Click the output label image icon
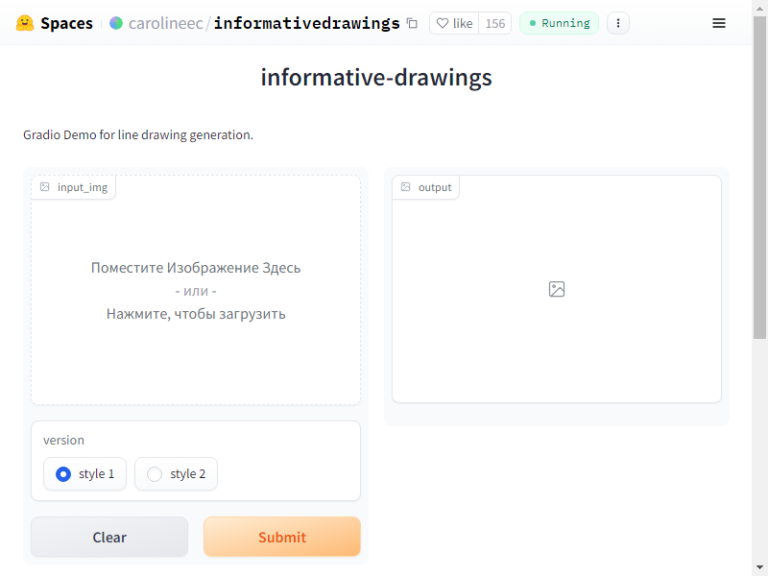Viewport: 768px width, 576px height. click(406, 187)
